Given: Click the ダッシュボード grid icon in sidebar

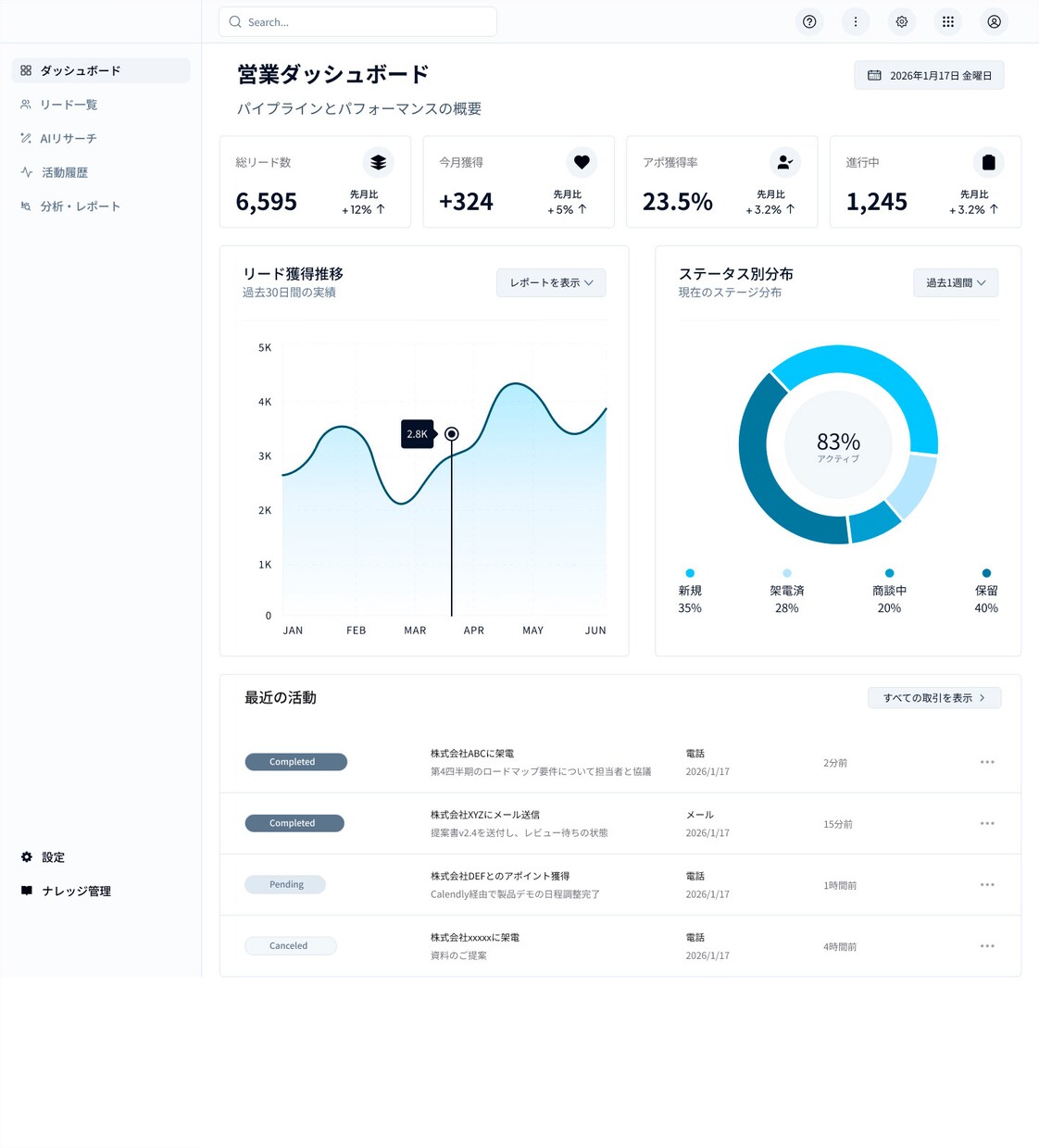Looking at the screenshot, I should click(x=26, y=70).
